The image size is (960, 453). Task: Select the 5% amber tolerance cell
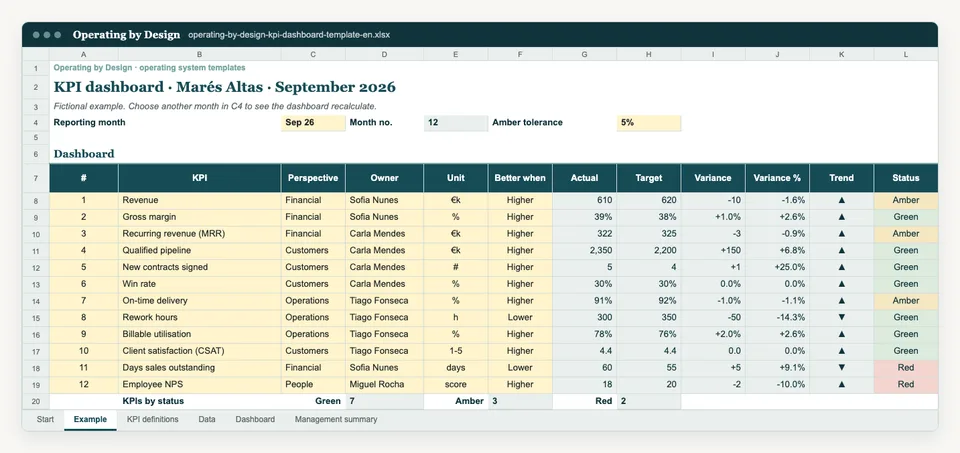tap(648, 122)
